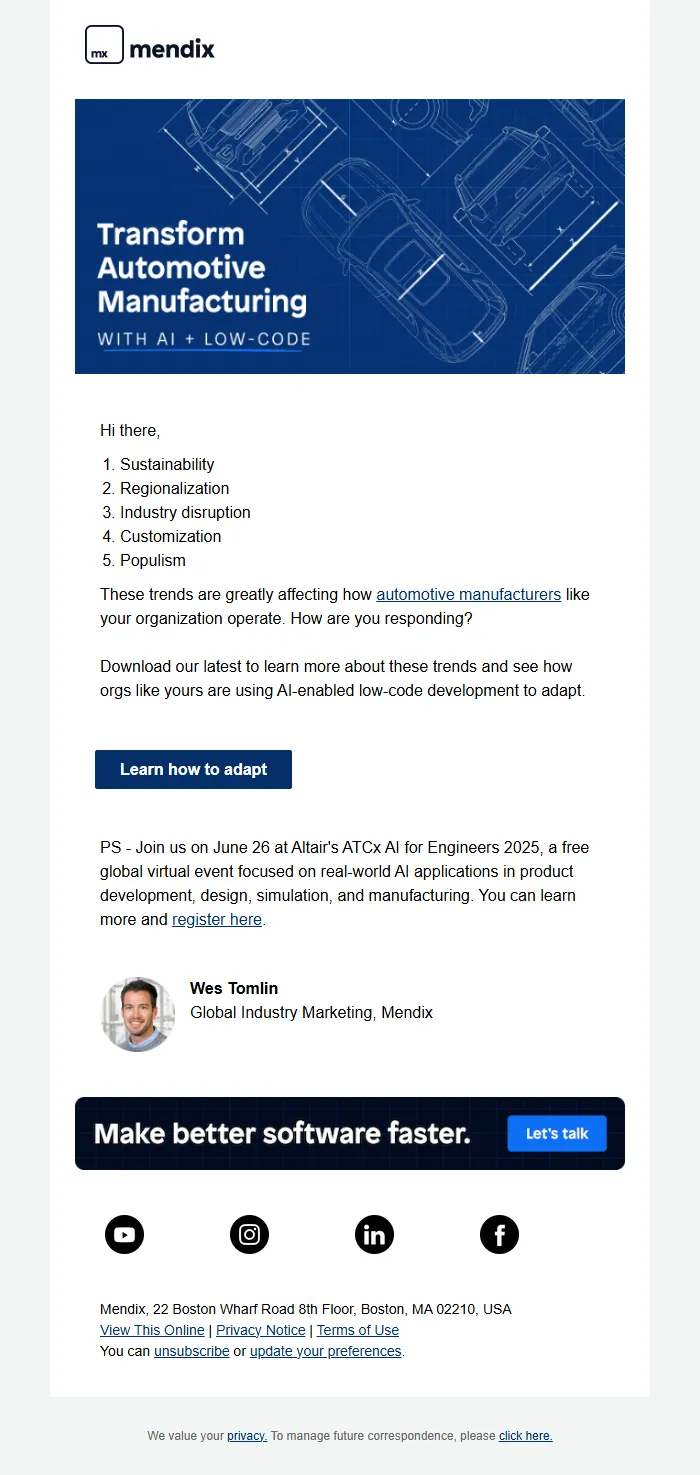Open the Terms of Use link

point(358,1330)
